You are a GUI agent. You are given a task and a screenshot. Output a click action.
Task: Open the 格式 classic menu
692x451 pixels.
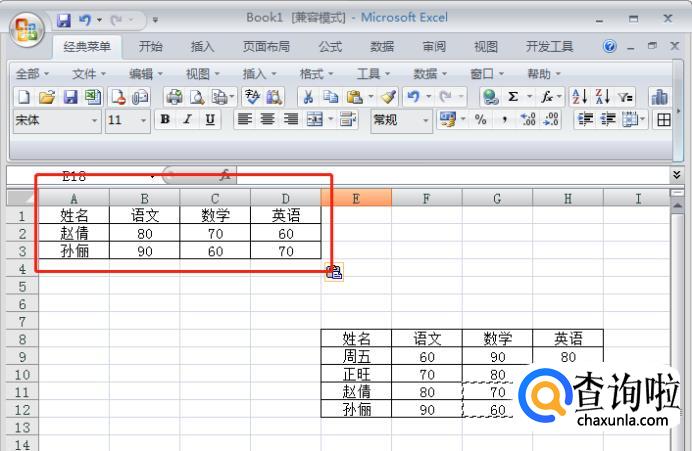point(316,74)
